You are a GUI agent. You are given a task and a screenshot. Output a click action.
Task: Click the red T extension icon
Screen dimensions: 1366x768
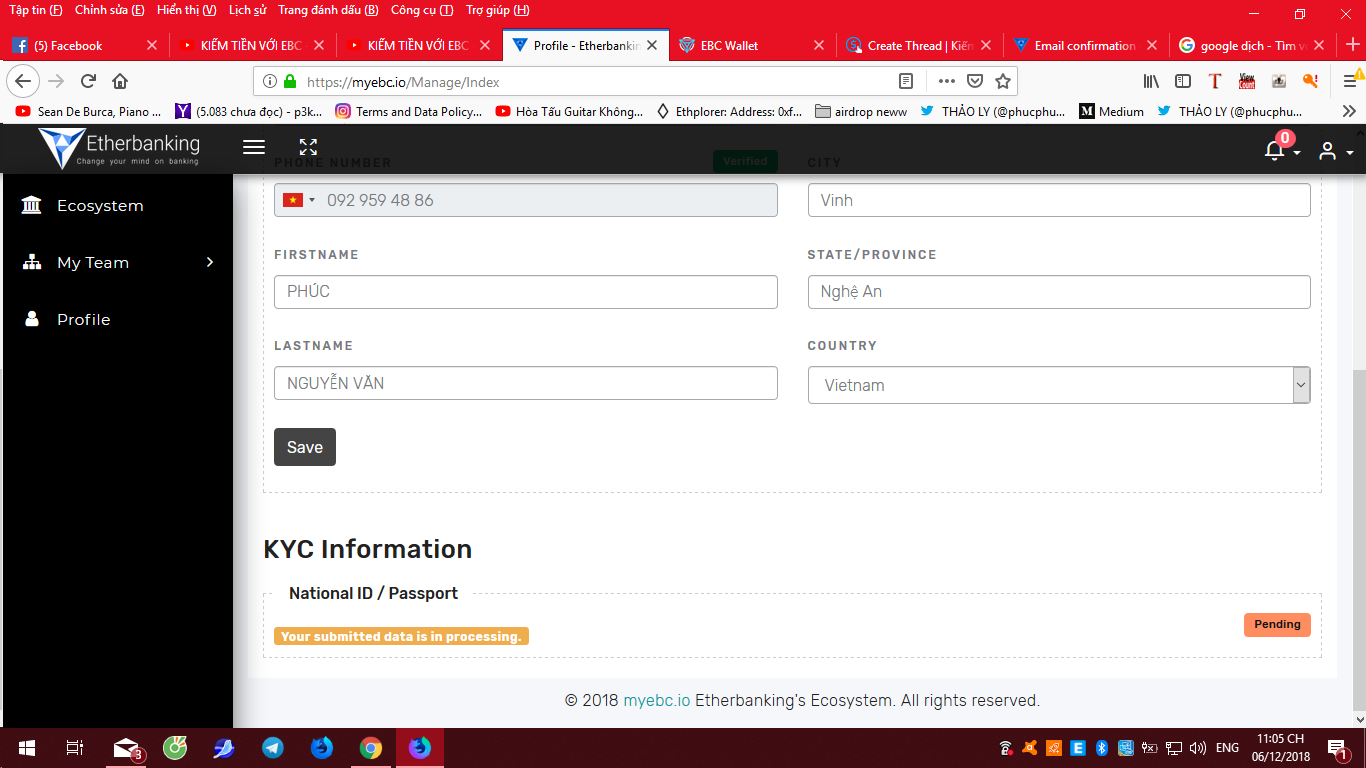pos(1215,81)
